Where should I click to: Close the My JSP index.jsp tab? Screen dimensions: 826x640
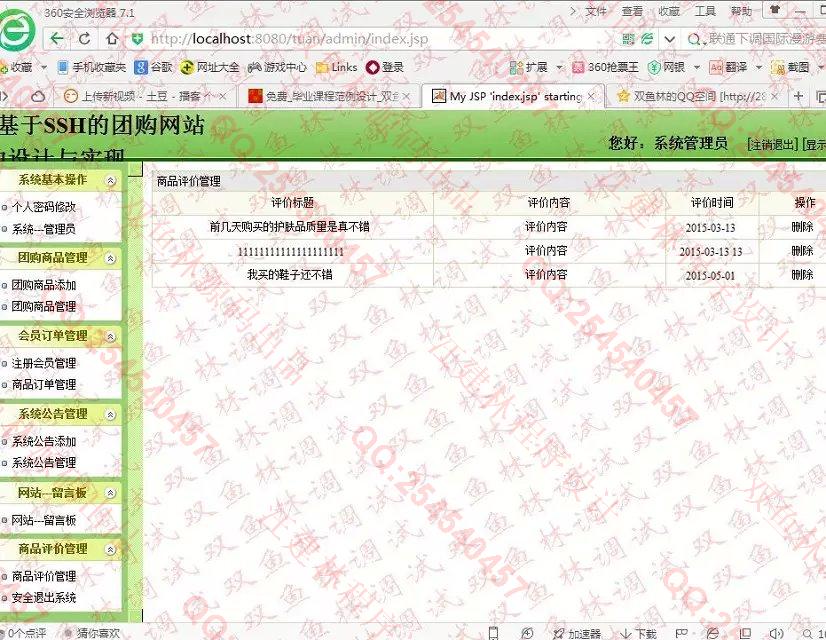point(591,96)
